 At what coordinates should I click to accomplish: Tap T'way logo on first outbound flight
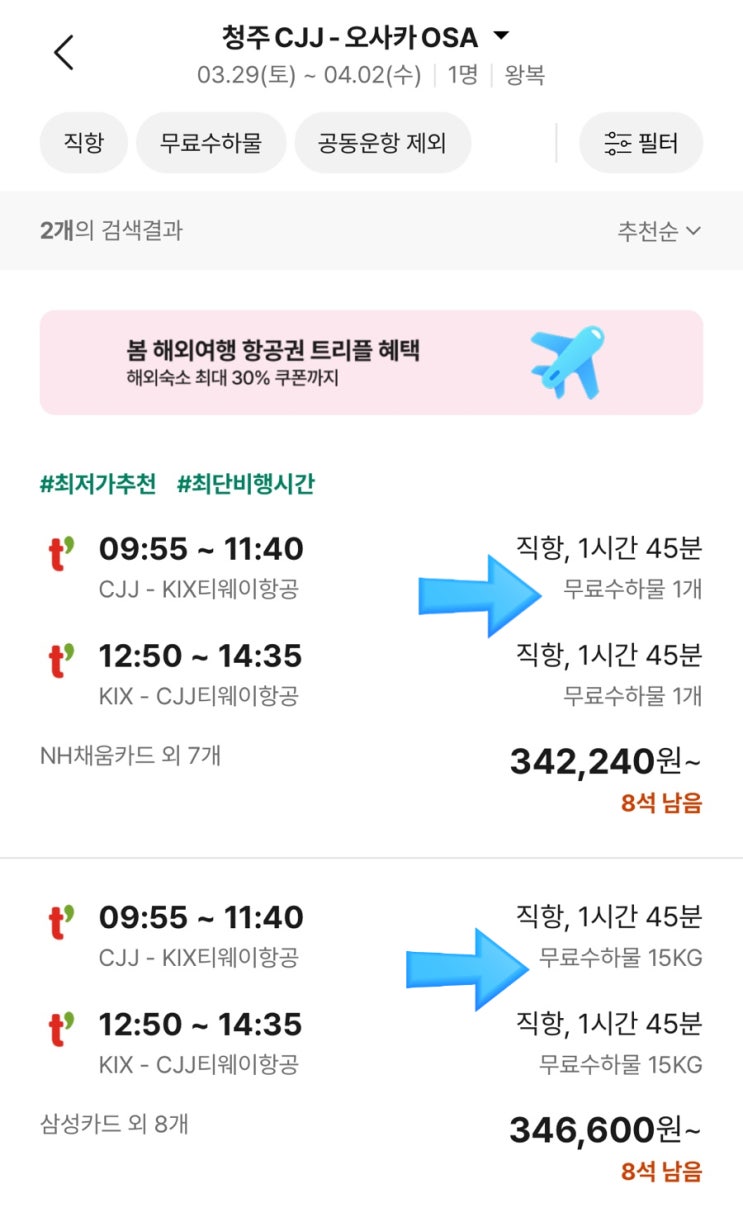[62, 552]
